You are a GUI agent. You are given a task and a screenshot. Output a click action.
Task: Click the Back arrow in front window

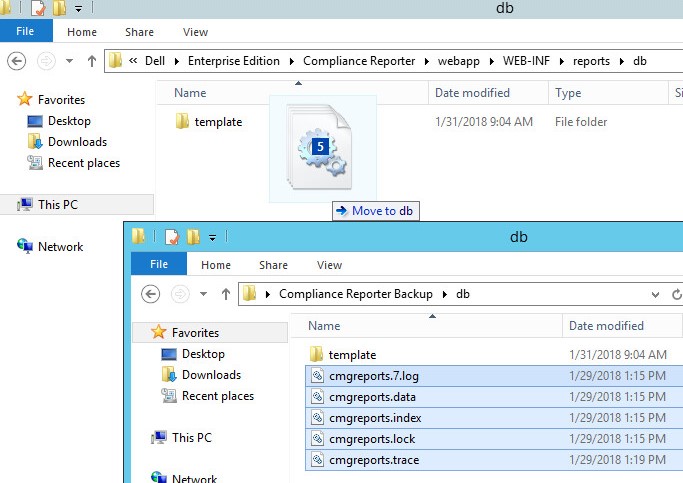click(151, 294)
